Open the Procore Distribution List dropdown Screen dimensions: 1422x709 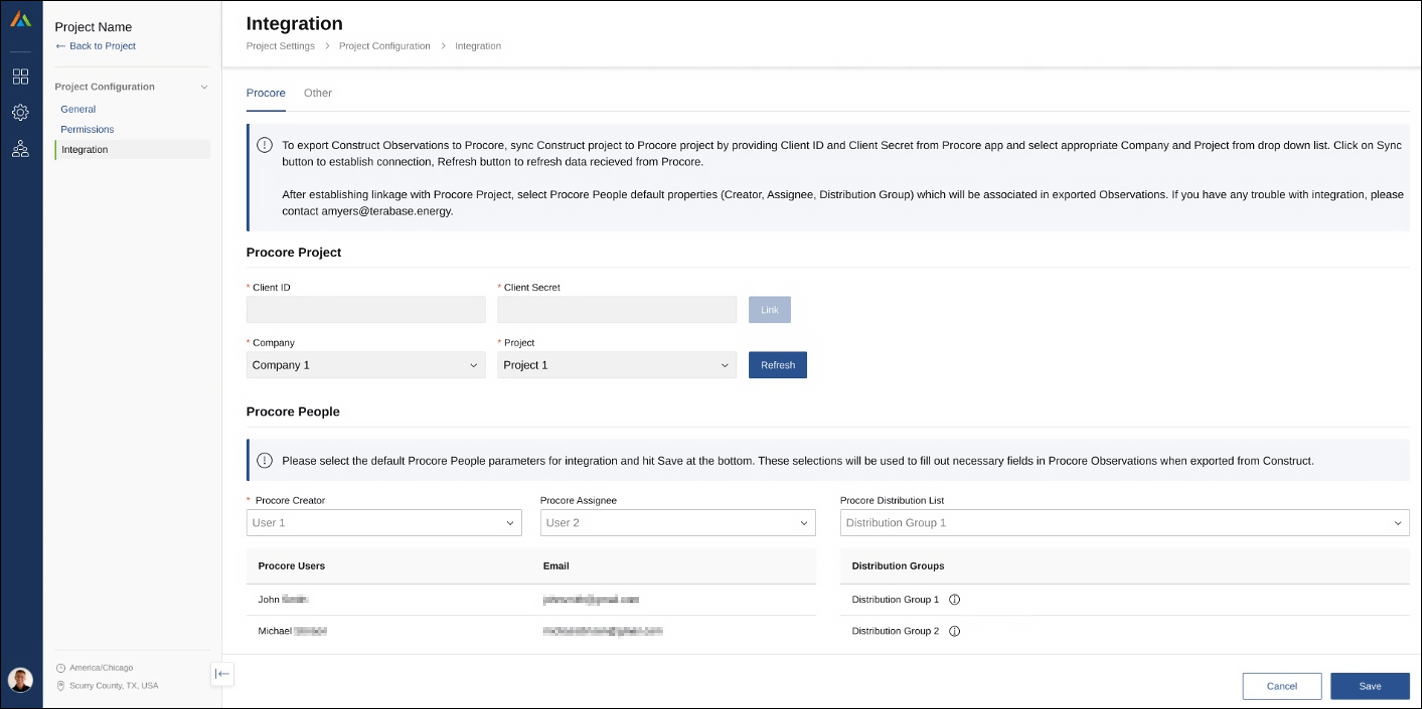(x=1125, y=523)
